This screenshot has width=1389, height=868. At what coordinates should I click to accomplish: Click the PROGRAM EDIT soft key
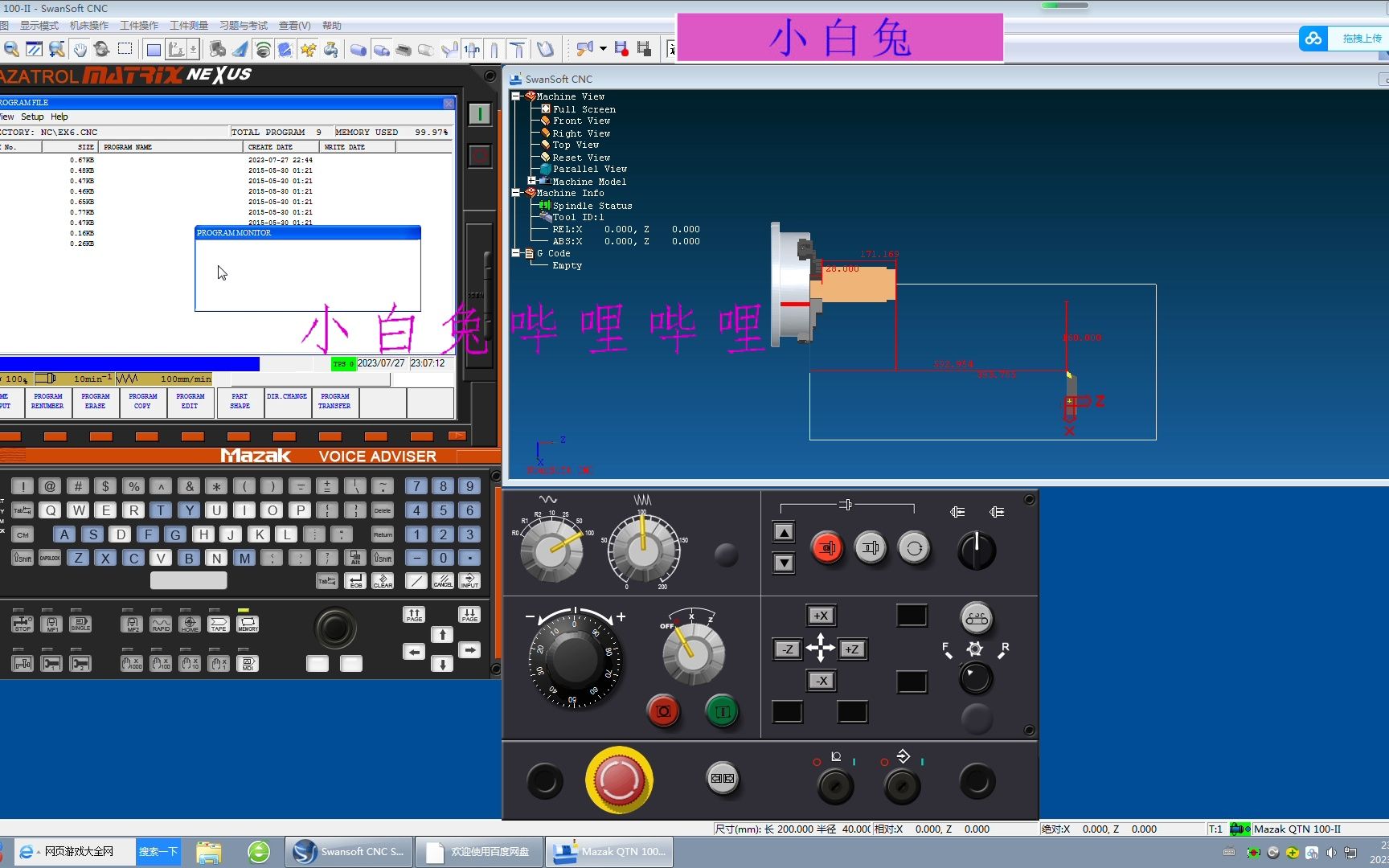(x=190, y=402)
